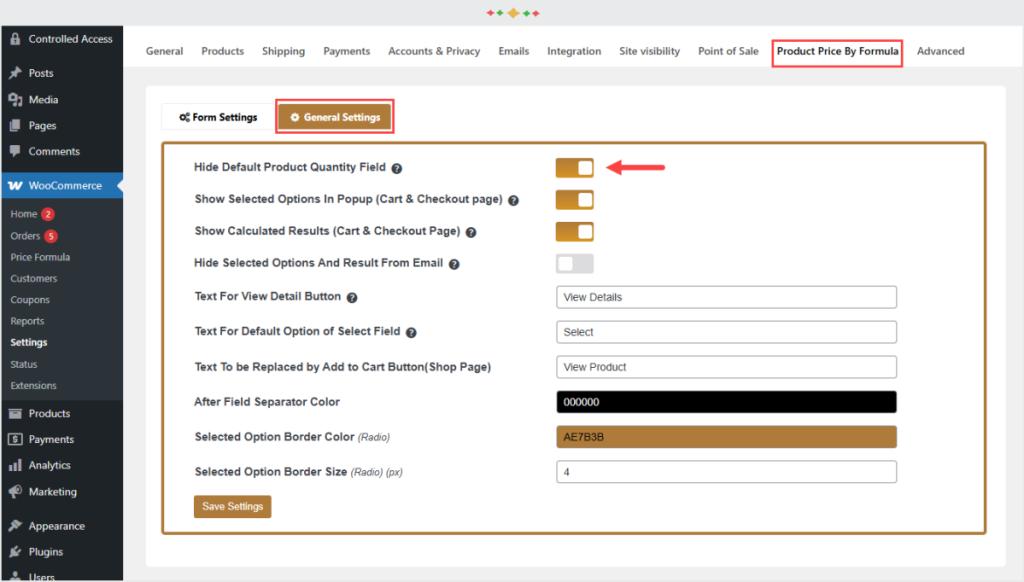This screenshot has height=582, width=1024.
Task: Enable Hide Selected Options And Result From Email
Action: point(575,264)
